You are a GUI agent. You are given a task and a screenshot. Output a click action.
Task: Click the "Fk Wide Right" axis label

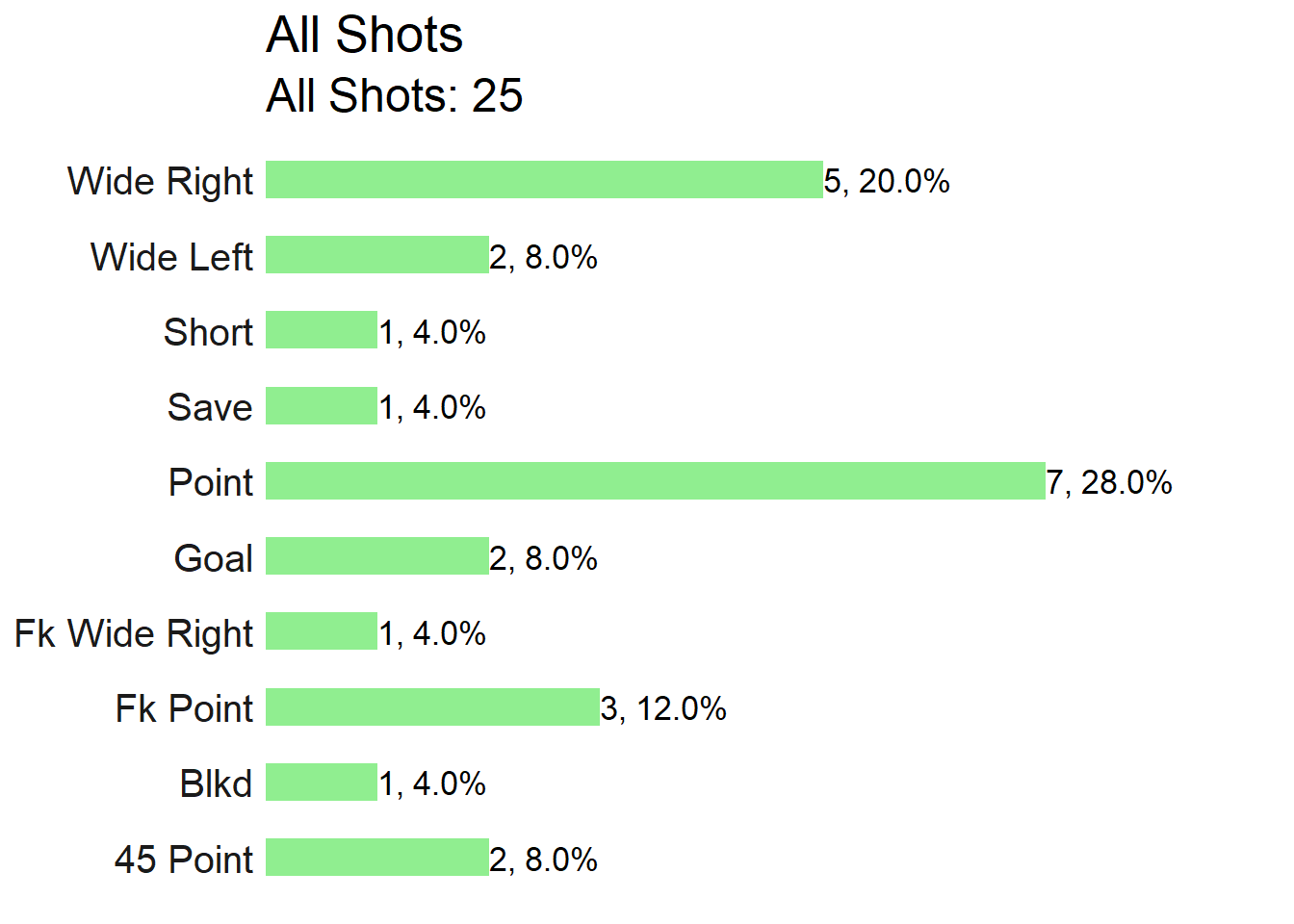click(134, 634)
